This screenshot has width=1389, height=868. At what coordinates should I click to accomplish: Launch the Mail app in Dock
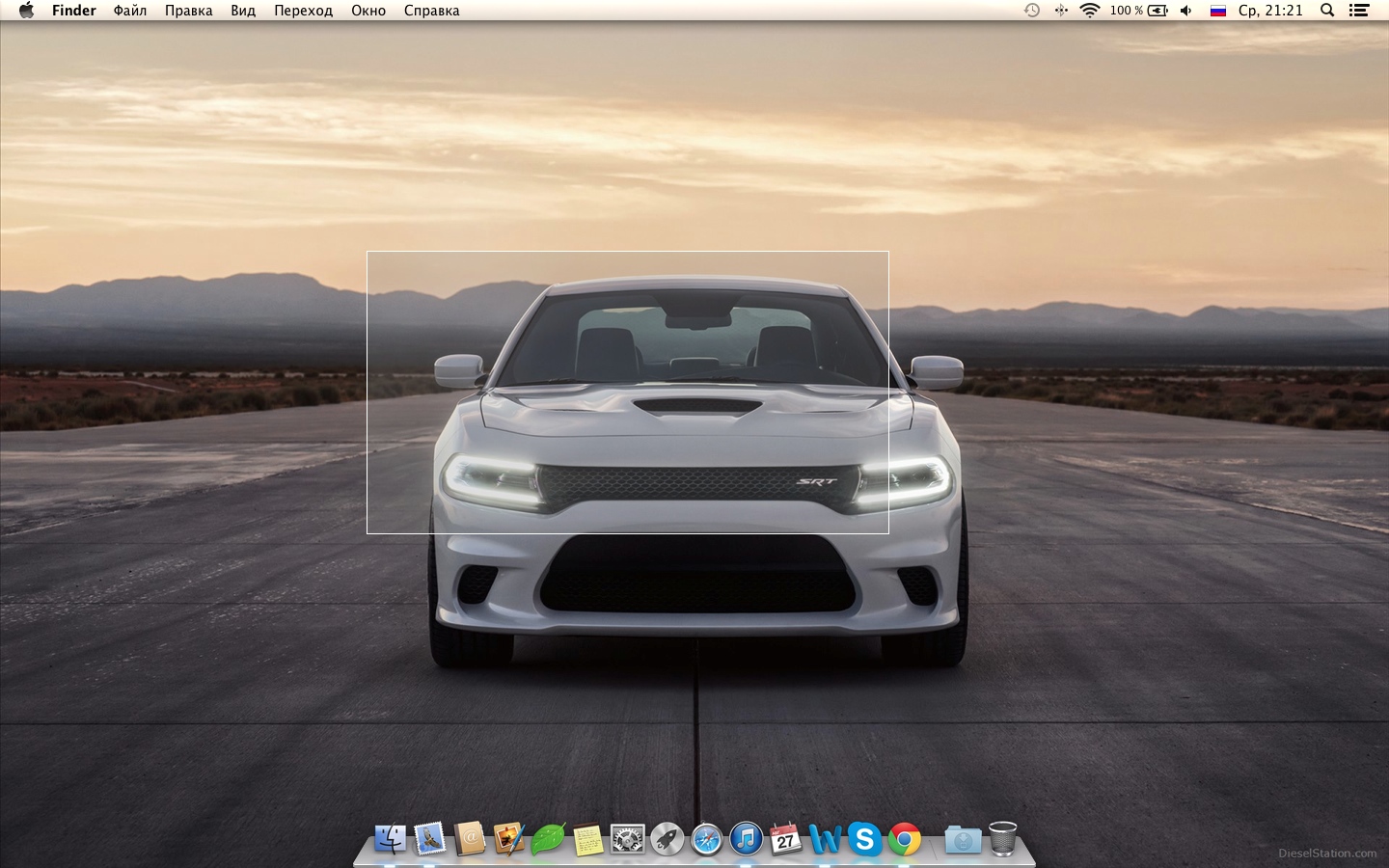430,840
